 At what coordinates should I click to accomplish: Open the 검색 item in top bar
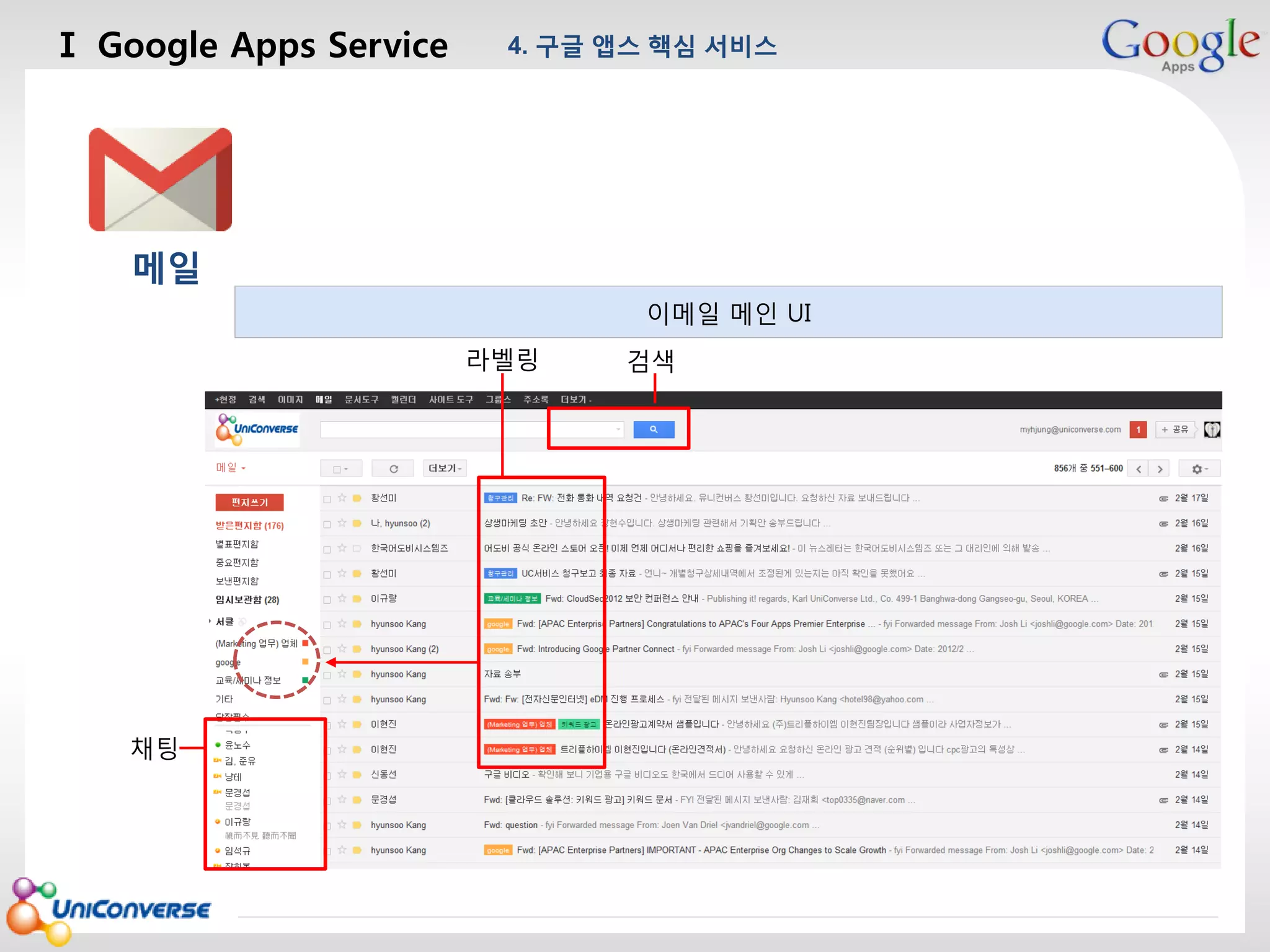257,400
